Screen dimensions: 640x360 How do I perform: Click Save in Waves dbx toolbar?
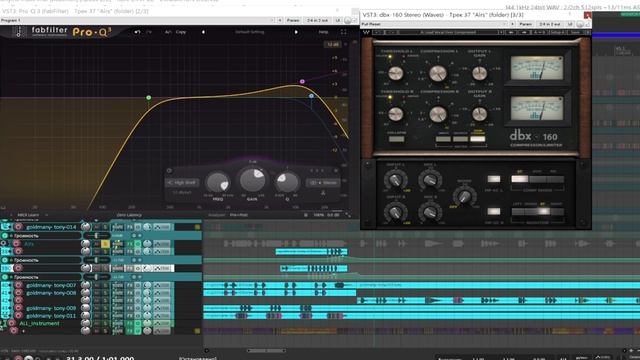pyautogui.click(x=575, y=32)
